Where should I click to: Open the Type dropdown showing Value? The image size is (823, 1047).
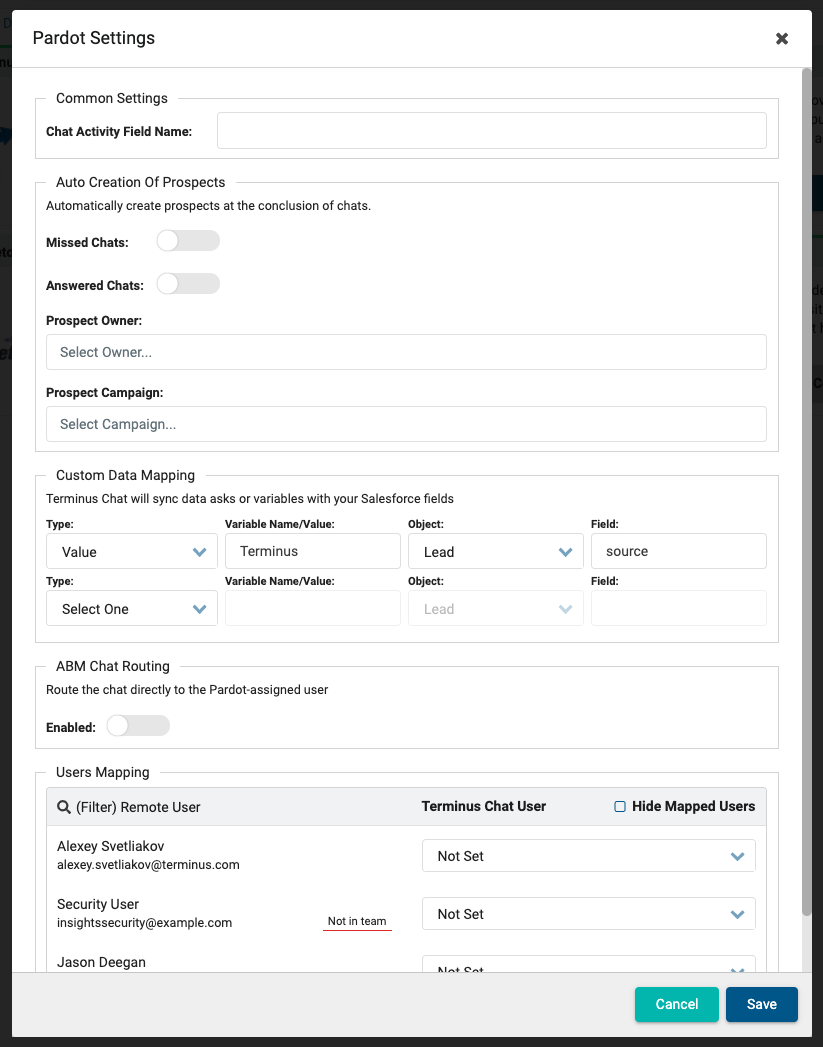click(x=131, y=552)
